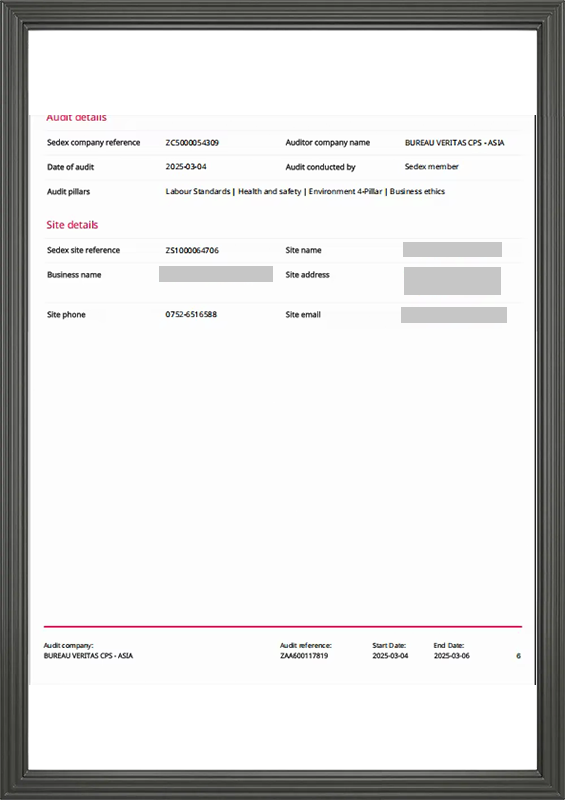Click the 'Audit company:' footer label
Screen dimensions: 565x800
click(68, 645)
